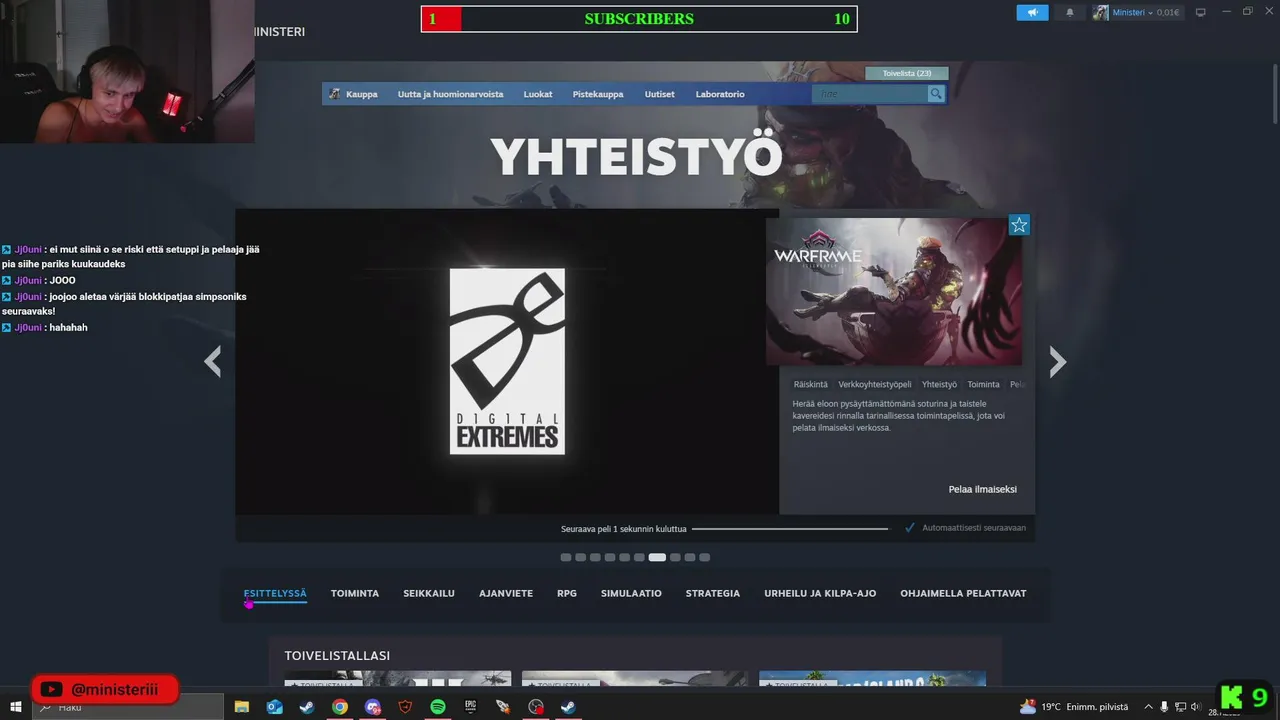1280x720 pixels.
Task: Switch to URHEILU JA KILPA-AJO tab
Action: (820, 594)
